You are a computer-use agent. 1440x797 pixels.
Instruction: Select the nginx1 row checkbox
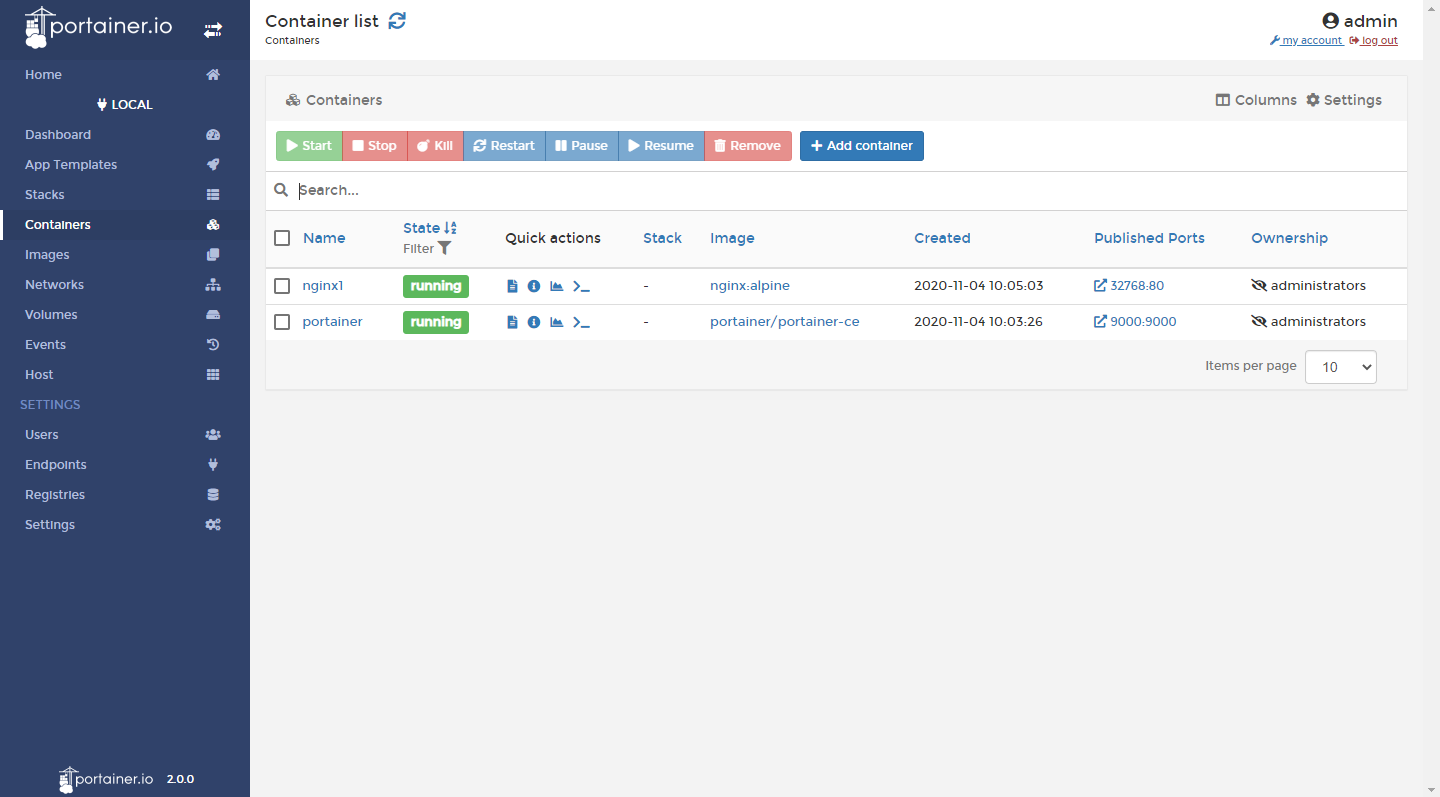click(282, 286)
